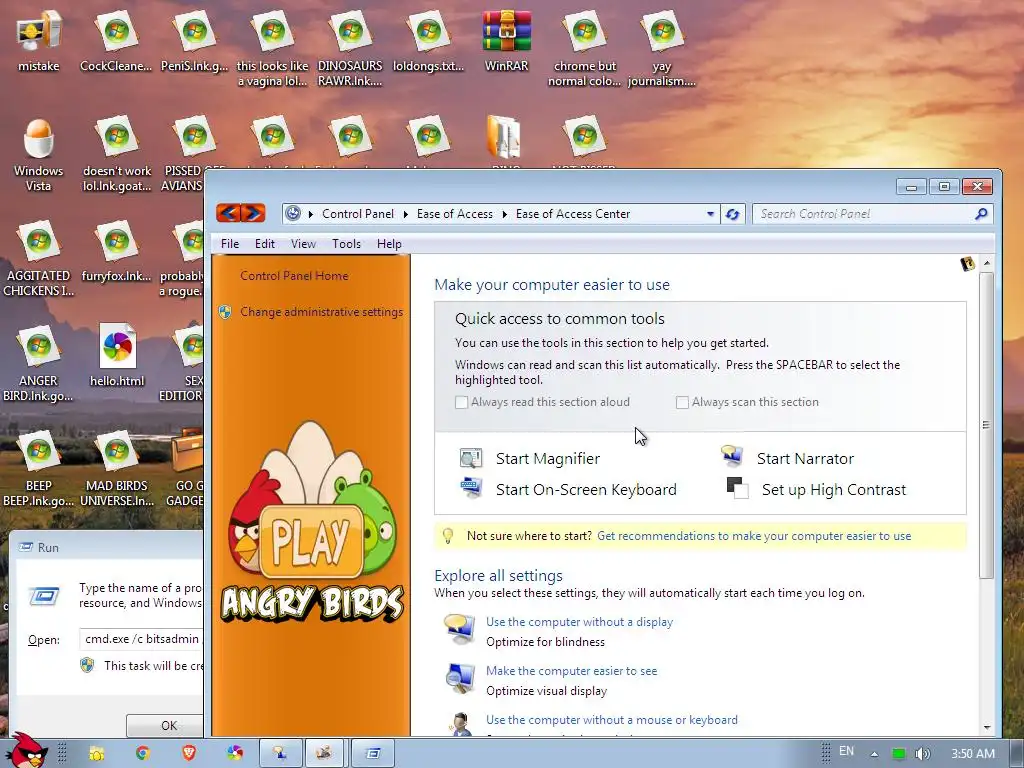Open the Help menu

[x=389, y=244]
